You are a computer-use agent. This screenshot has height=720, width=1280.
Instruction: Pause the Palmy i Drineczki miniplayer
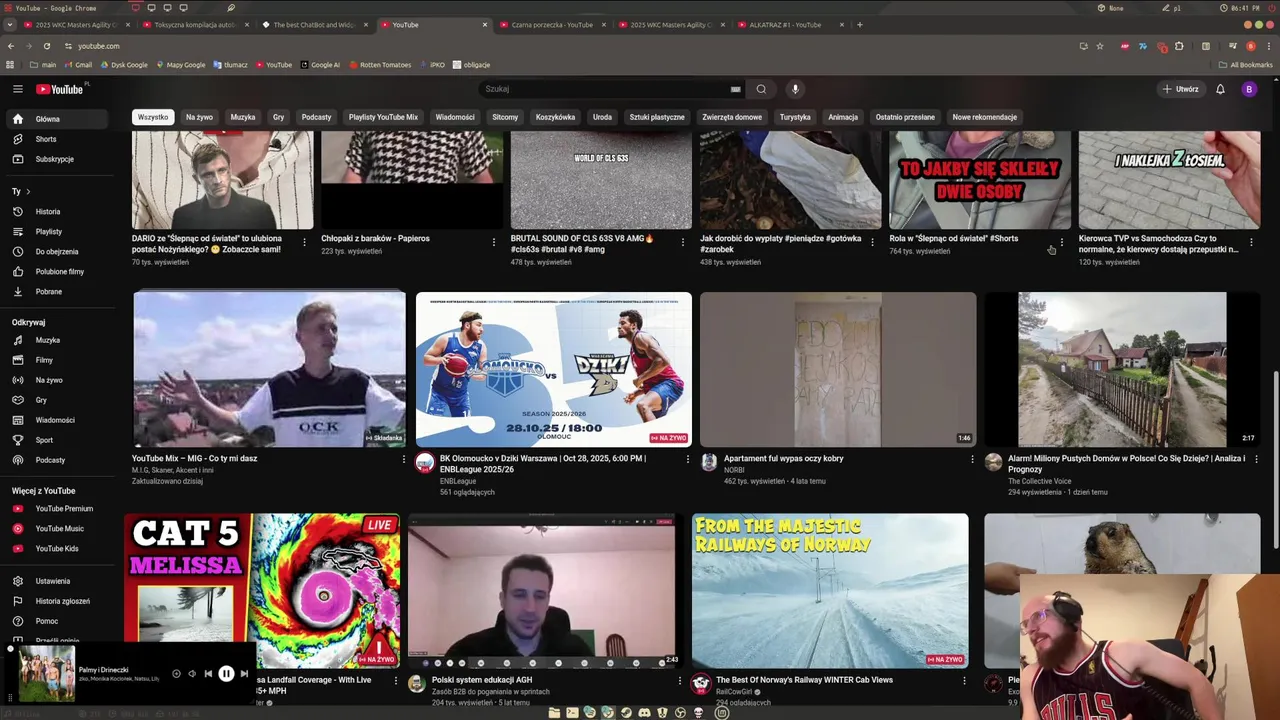click(226, 674)
